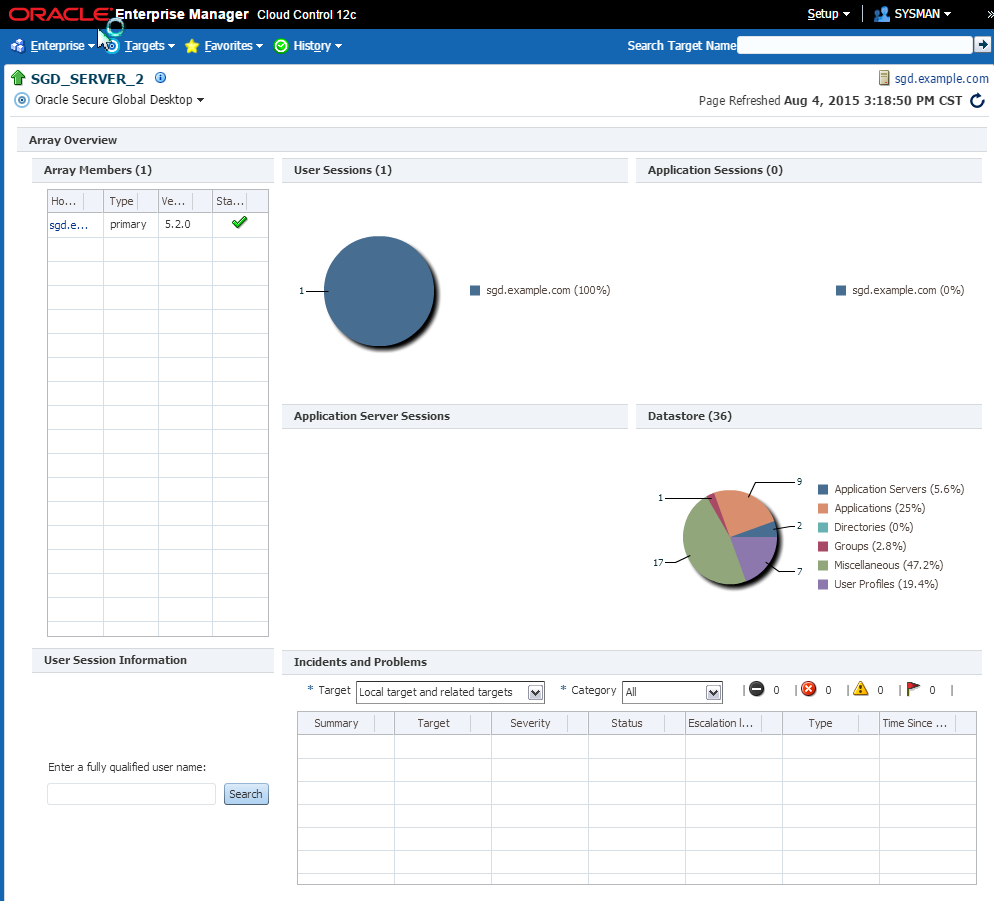Sort incidents by Summary column
The height and width of the screenshot is (901, 994).
click(345, 723)
